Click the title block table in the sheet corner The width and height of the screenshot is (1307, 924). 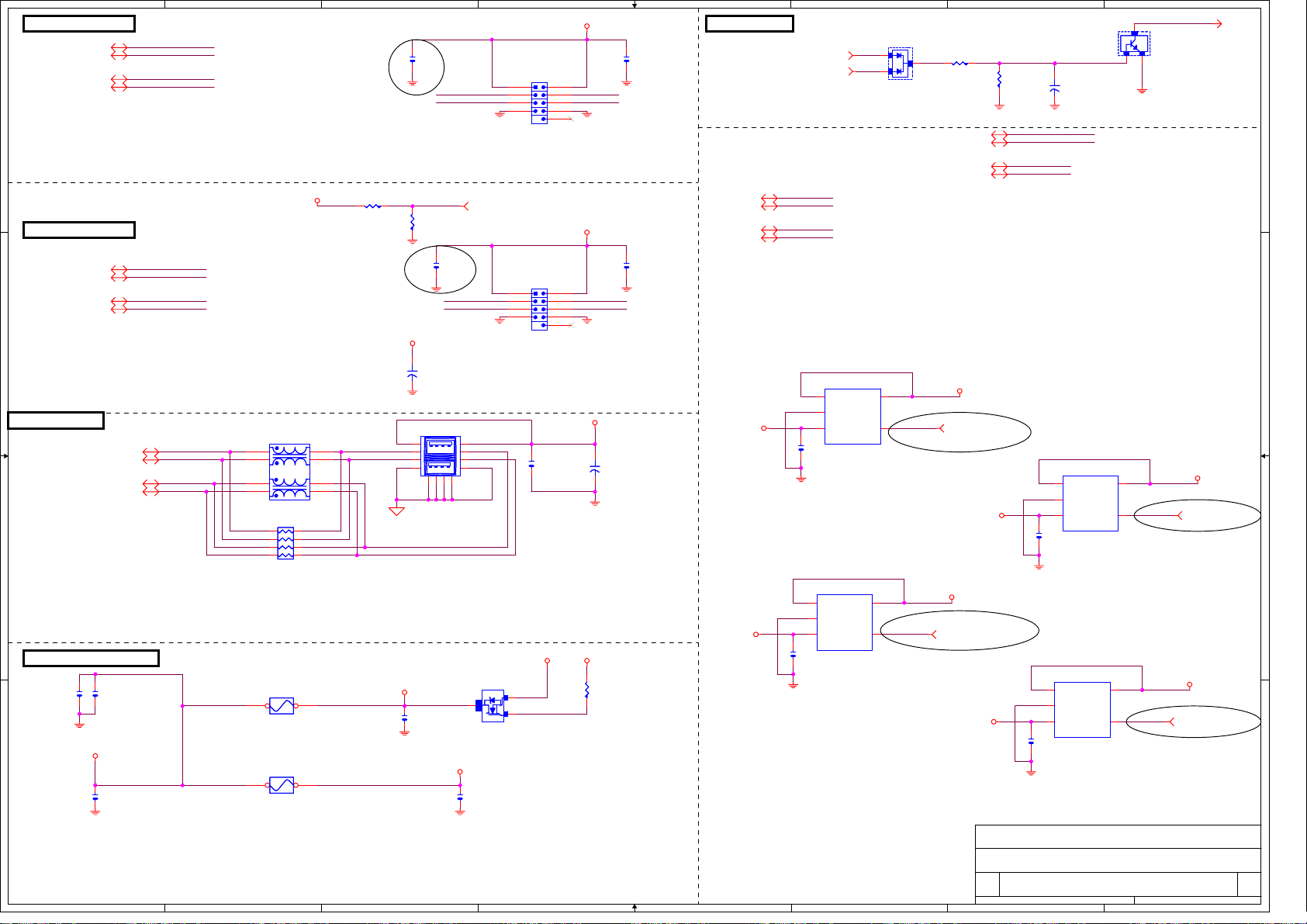tap(1118, 864)
